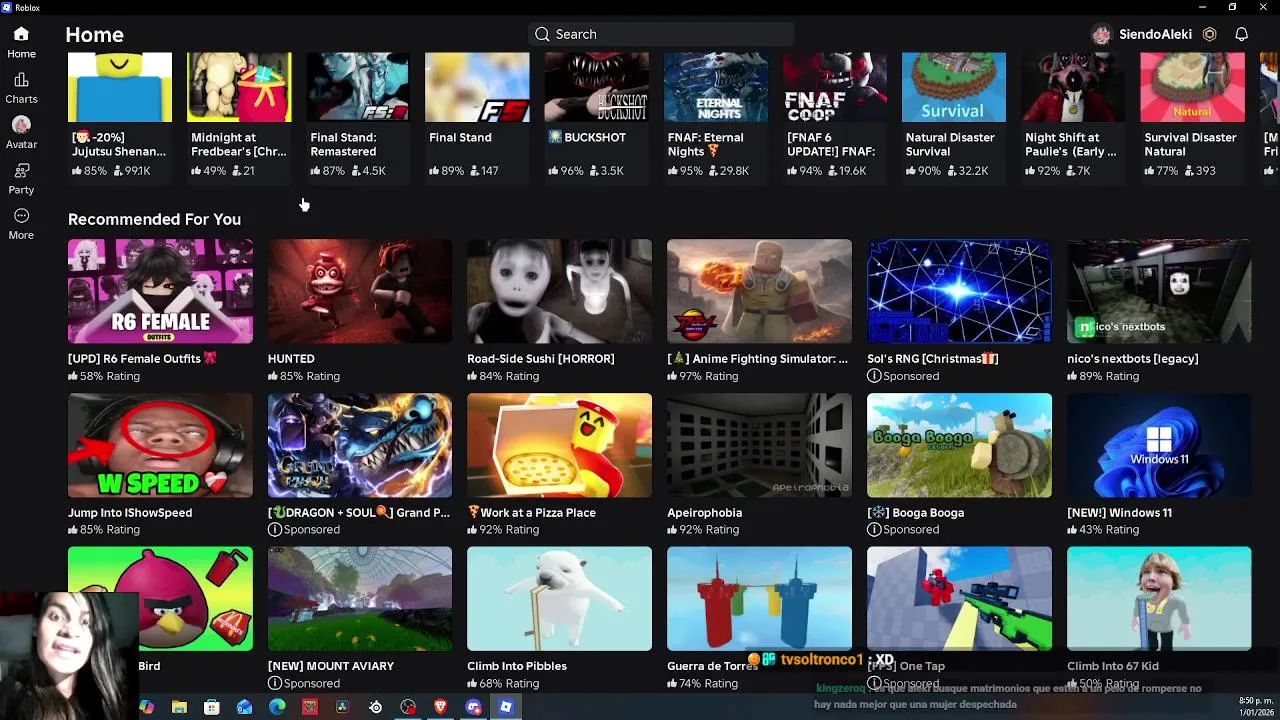Open File Explorer from taskbar
The height and width of the screenshot is (720, 1280).
click(179, 707)
